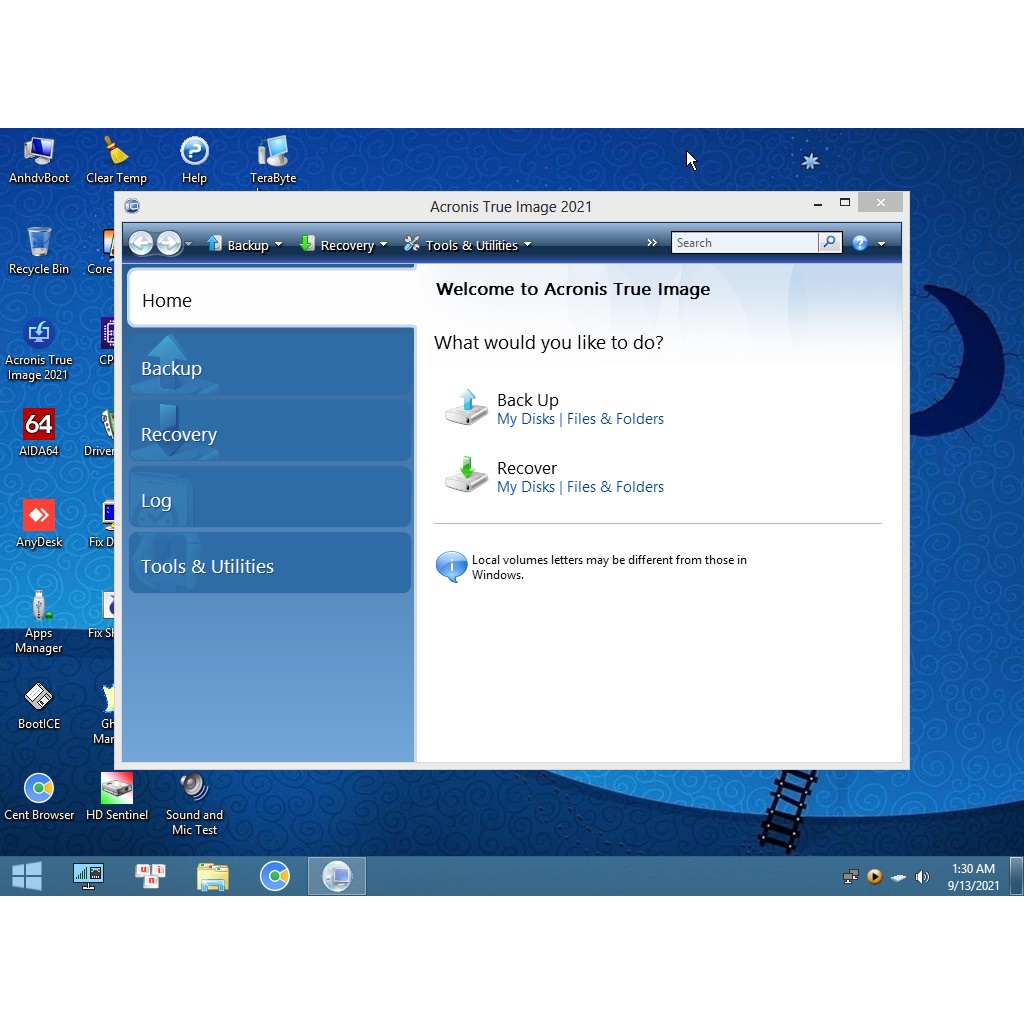The width and height of the screenshot is (1024, 1024).
Task: Click the Recover disk icon
Action: (x=466, y=476)
